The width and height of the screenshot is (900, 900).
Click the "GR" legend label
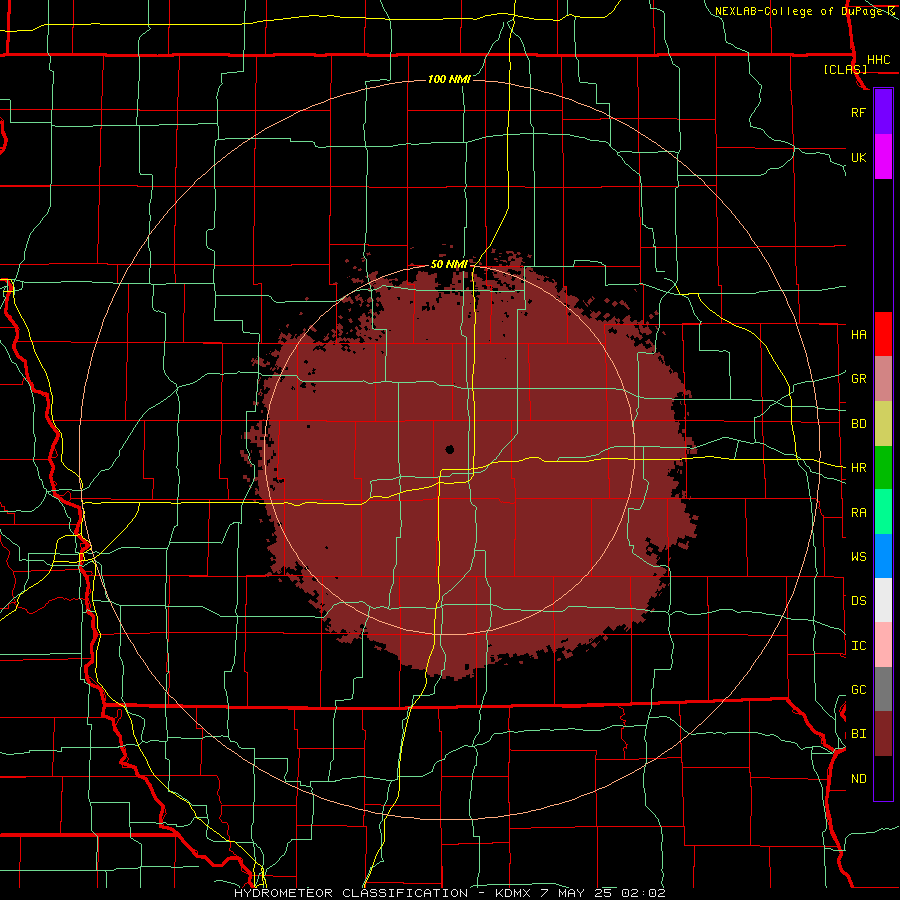coord(858,379)
